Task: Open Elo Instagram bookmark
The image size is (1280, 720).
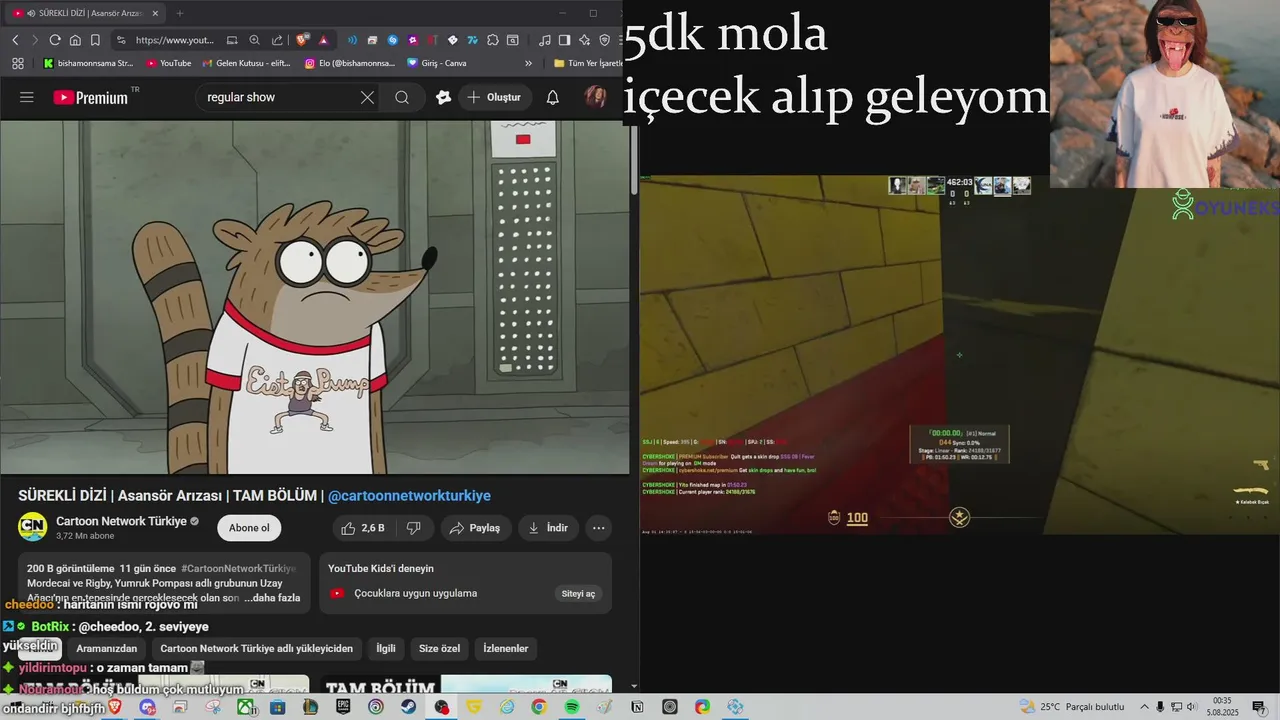Action: [x=351, y=63]
